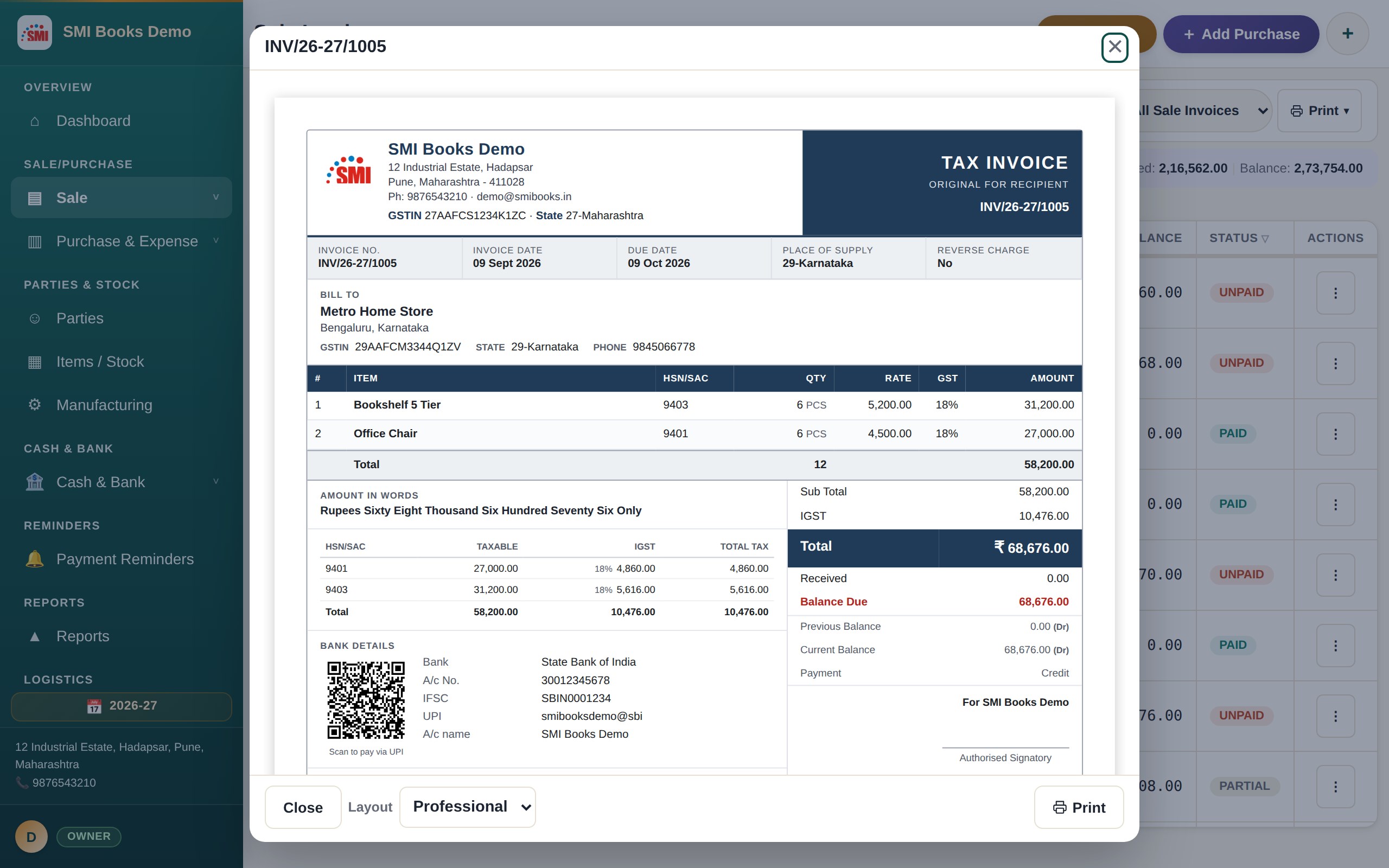
Task: Click the demo@smibooks.in email text
Action: 524,196
